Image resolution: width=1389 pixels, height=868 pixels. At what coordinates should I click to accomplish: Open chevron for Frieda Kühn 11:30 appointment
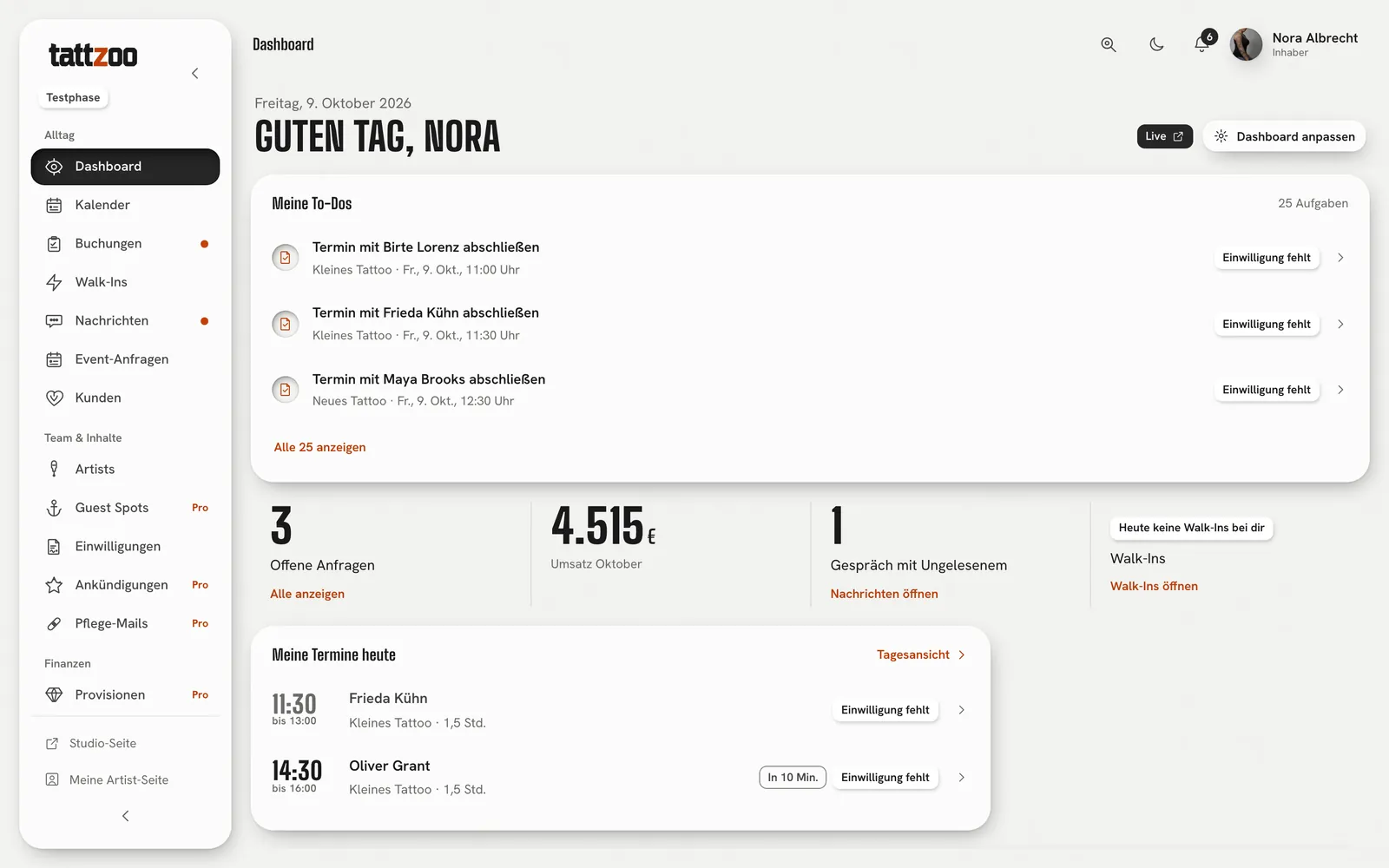coord(962,710)
